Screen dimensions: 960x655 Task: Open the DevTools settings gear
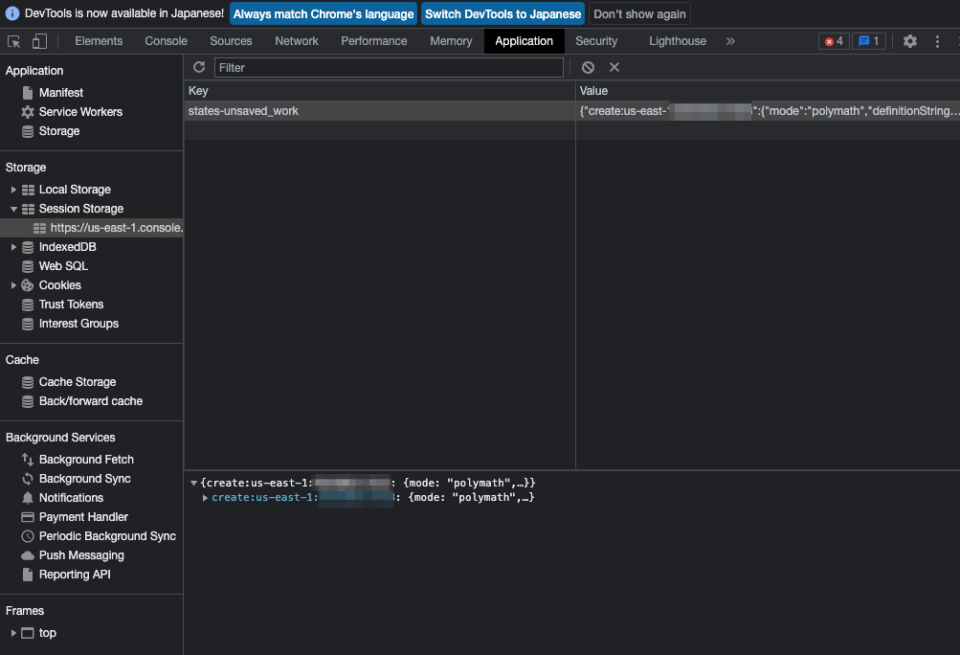[x=909, y=41]
